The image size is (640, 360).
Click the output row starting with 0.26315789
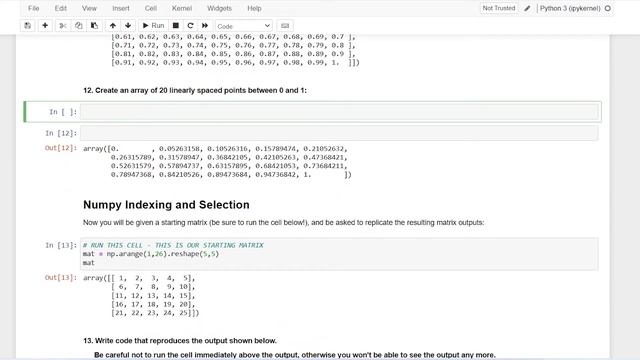[x=229, y=157]
